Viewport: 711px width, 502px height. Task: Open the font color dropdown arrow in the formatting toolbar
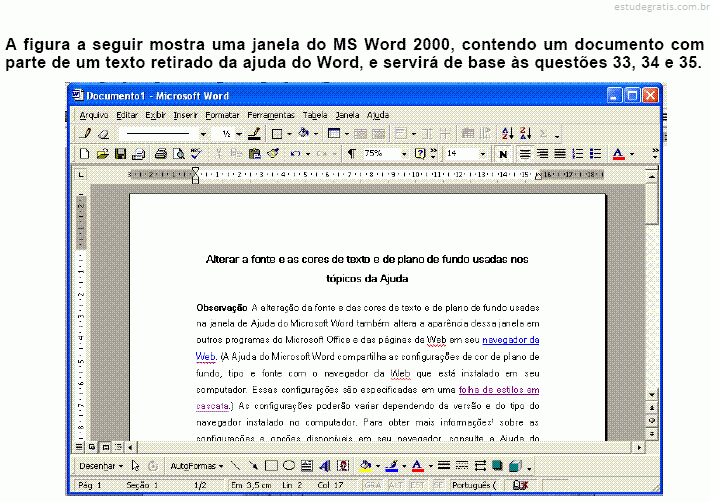pos(632,154)
